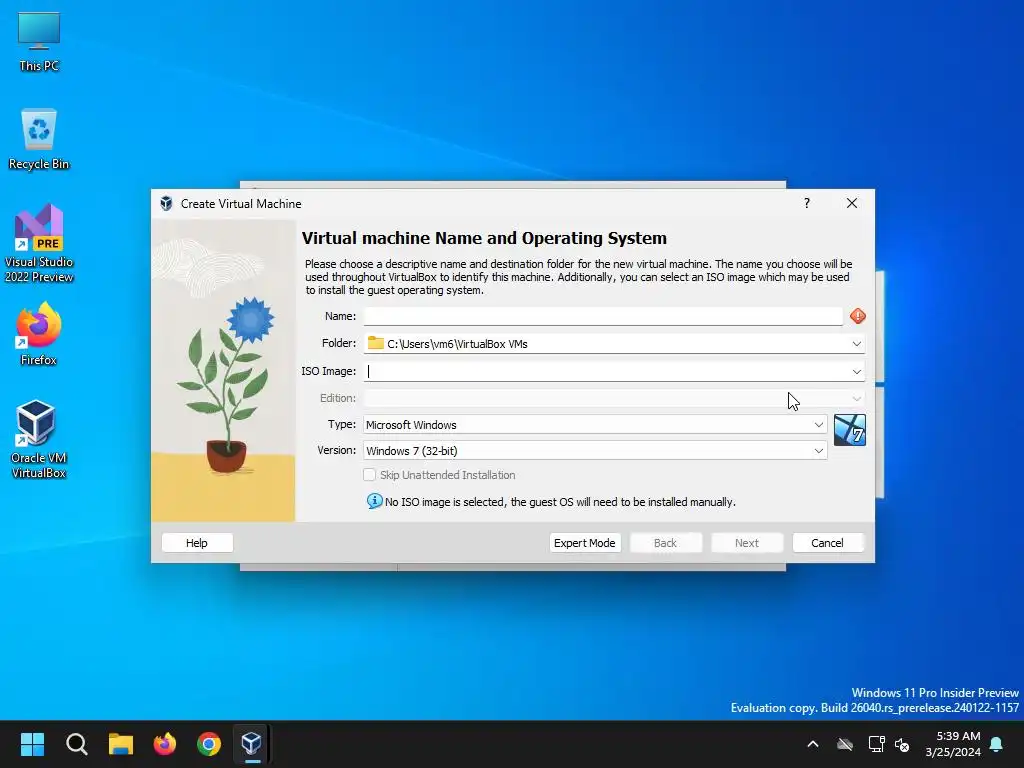Click the disabled Edition dropdown
Image resolution: width=1024 pixels, height=768 pixels.
614,398
